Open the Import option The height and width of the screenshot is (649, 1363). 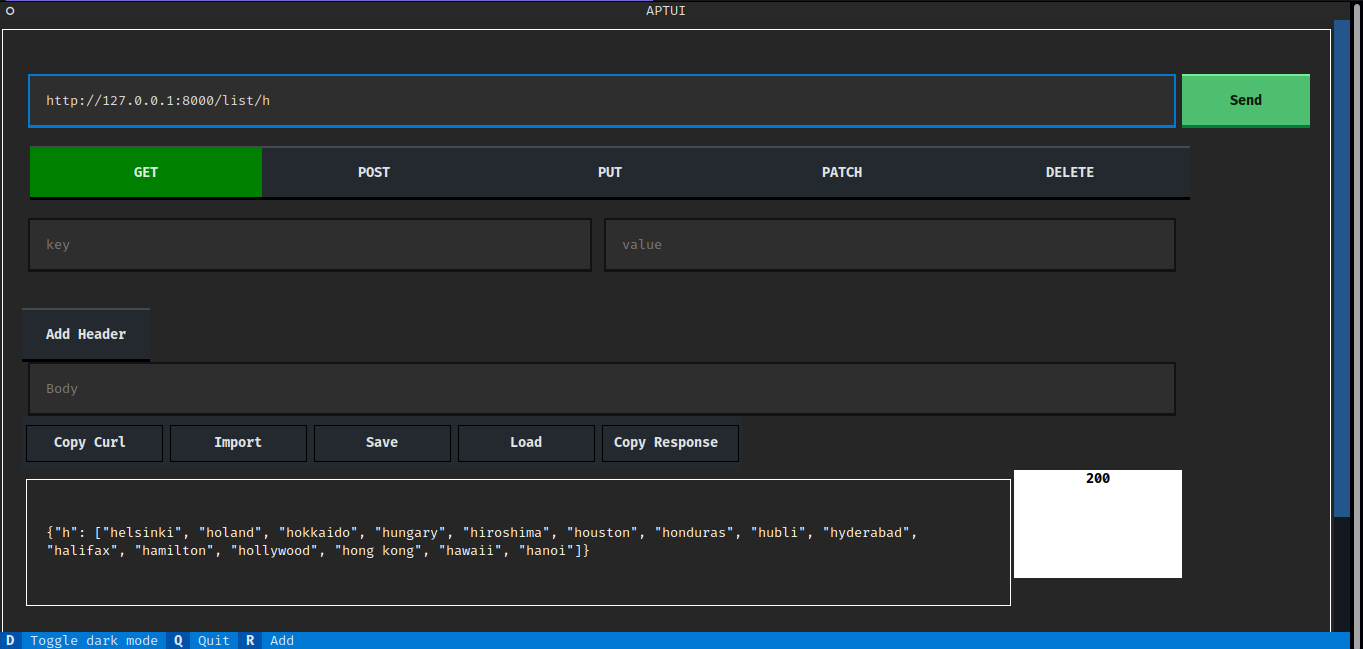click(238, 443)
